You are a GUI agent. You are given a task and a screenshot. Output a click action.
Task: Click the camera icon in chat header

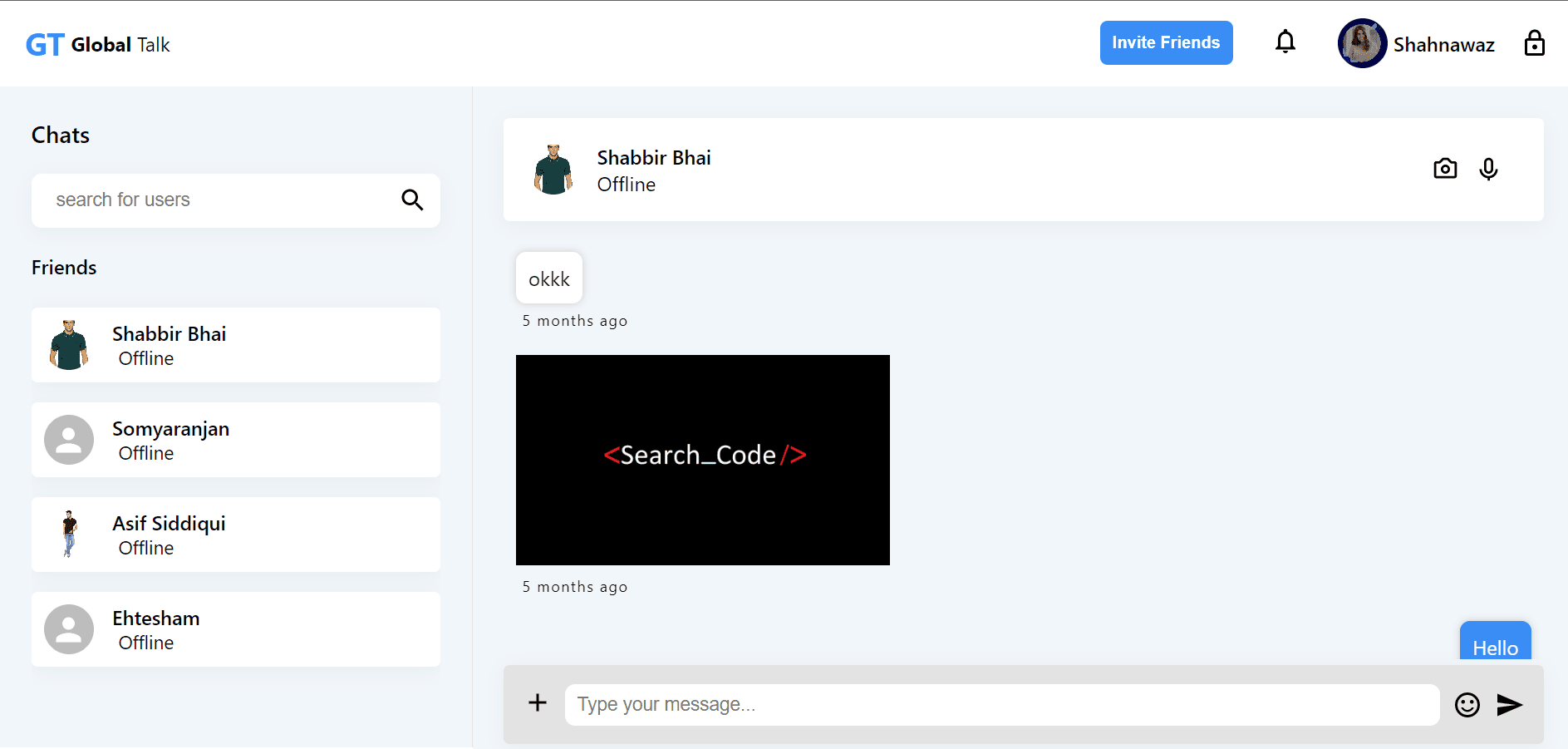[x=1445, y=169]
